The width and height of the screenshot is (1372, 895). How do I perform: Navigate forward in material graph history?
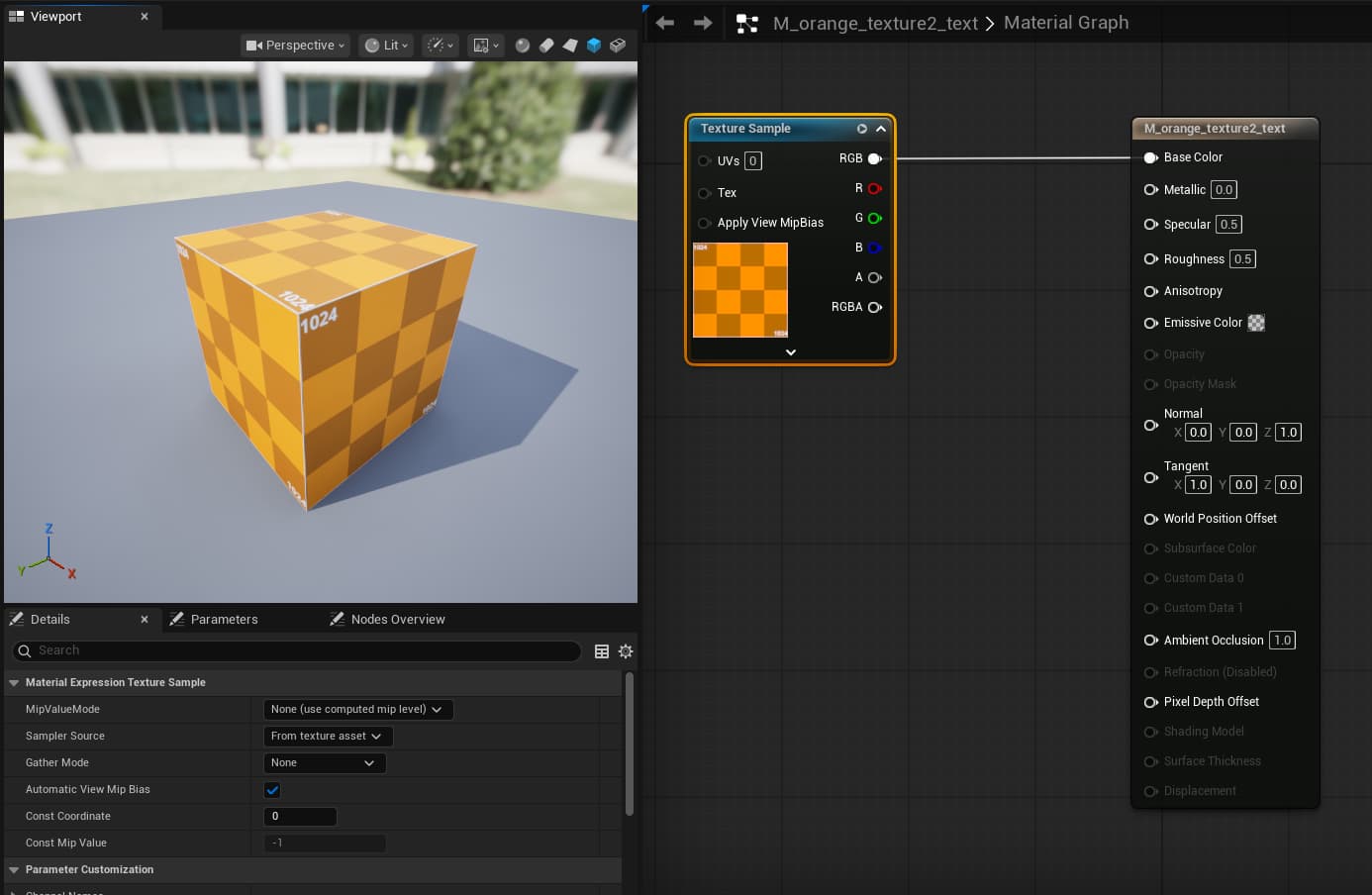703,23
